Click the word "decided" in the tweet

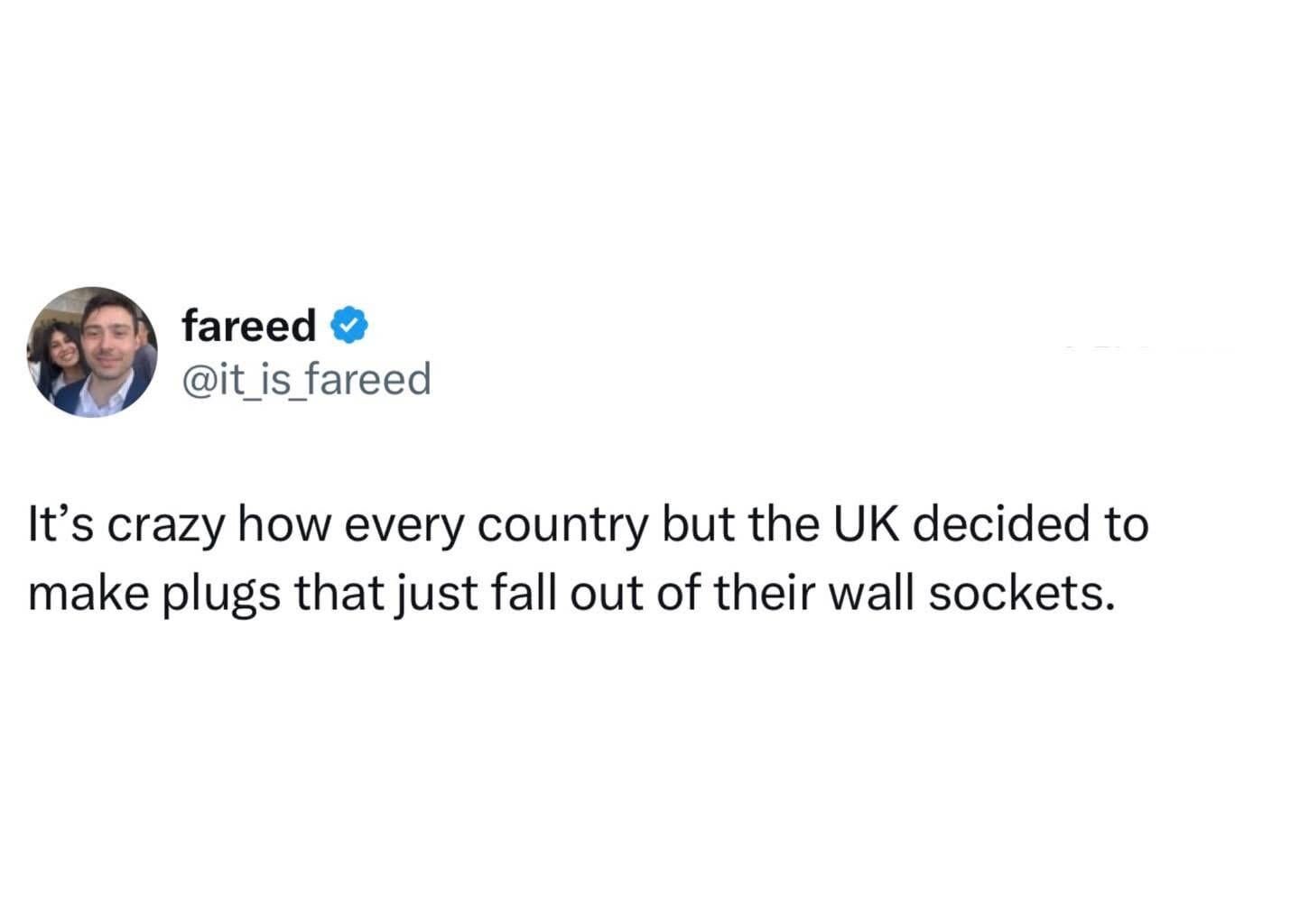(x=985, y=524)
